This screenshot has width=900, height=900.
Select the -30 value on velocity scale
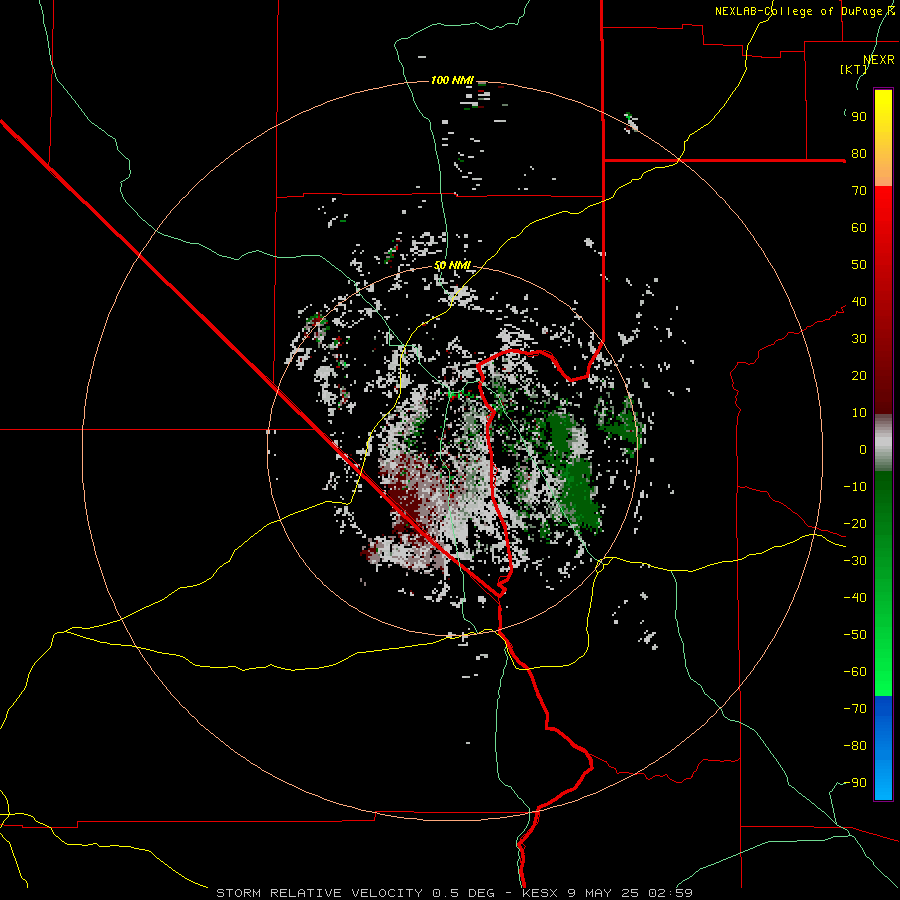[855, 561]
